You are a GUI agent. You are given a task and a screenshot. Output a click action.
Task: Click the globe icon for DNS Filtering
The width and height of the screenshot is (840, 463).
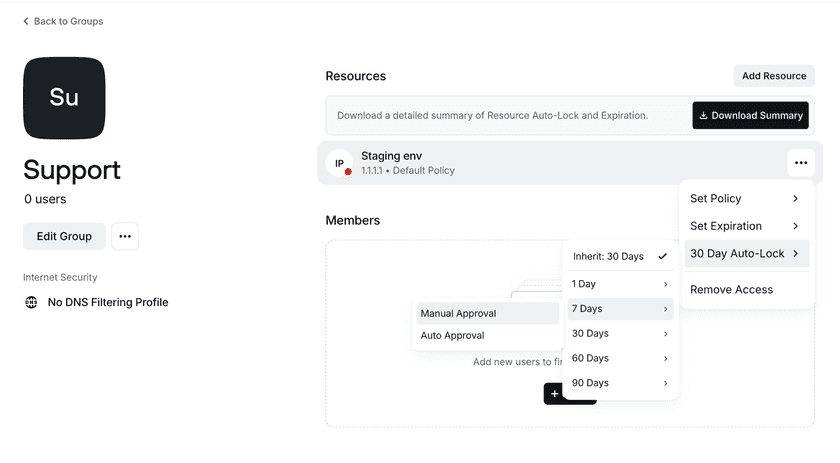click(x=31, y=302)
